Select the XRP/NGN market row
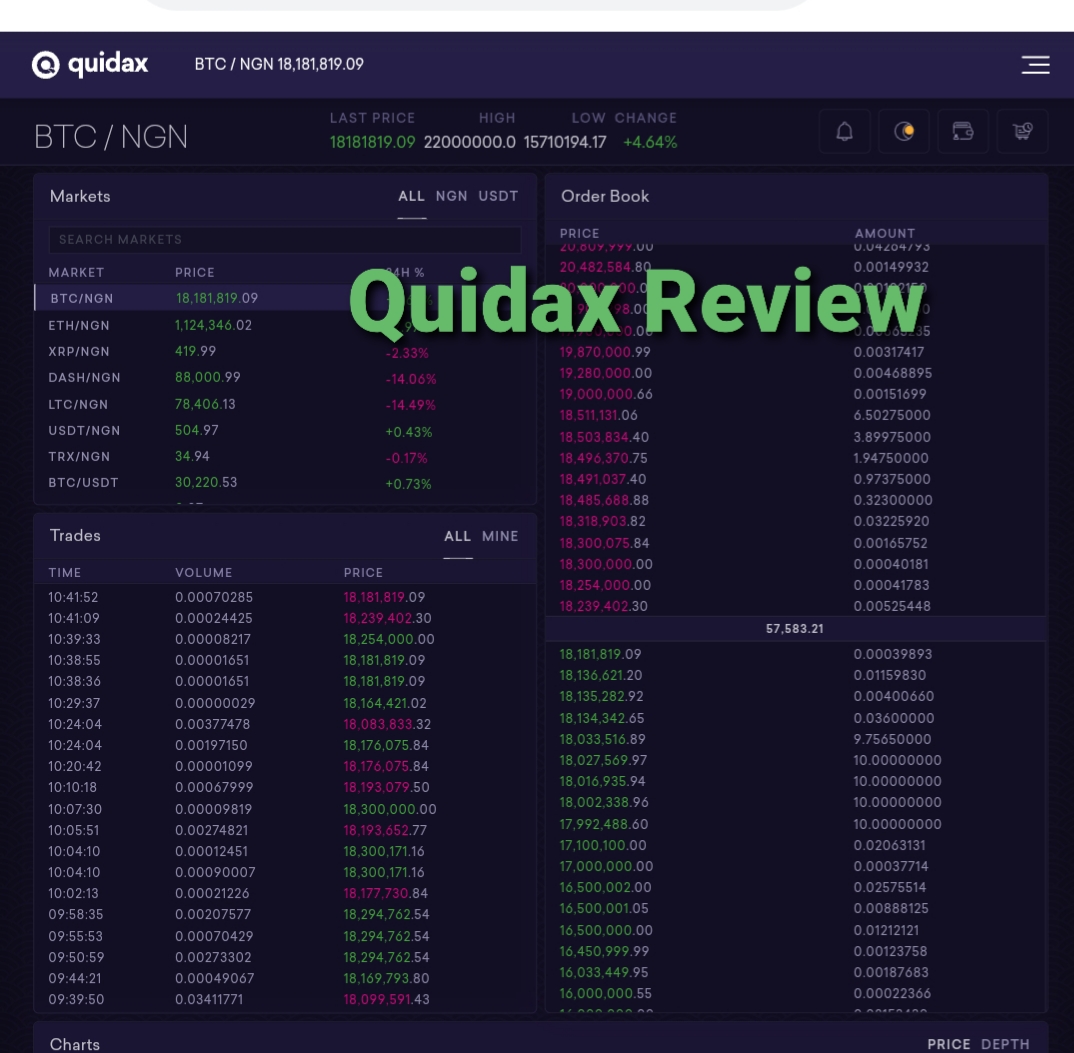Image resolution: width=1074 pixels, height=1053 pixels. pos(285,351)
